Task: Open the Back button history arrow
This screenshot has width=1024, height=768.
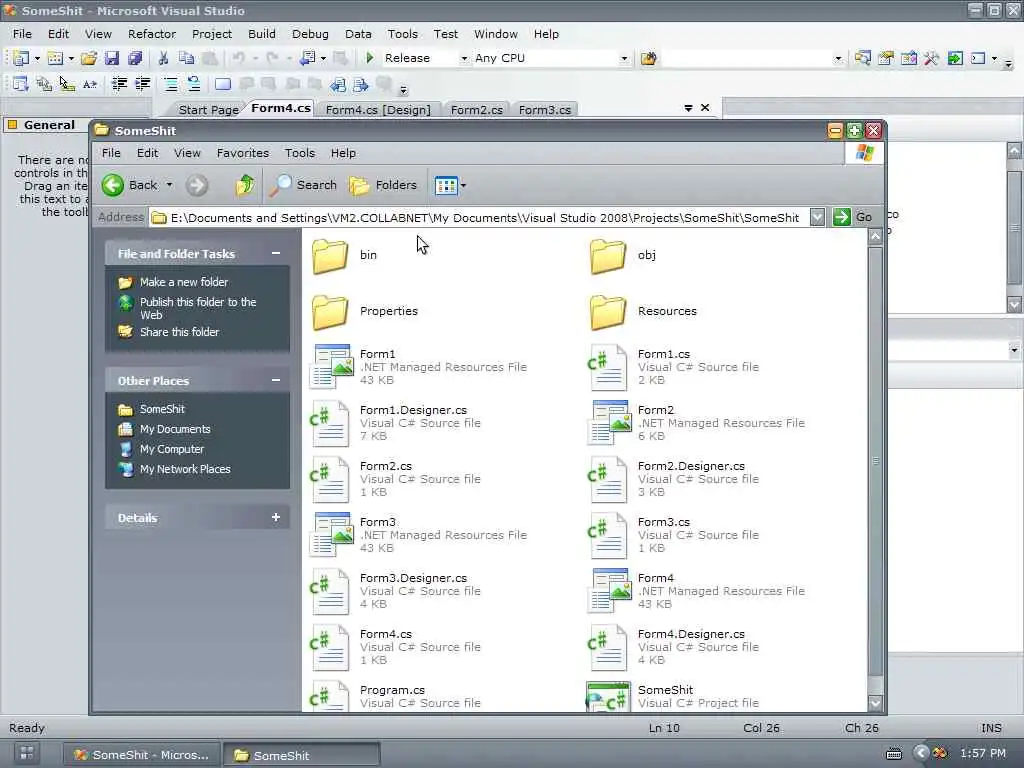Action: tap(169, 185)
